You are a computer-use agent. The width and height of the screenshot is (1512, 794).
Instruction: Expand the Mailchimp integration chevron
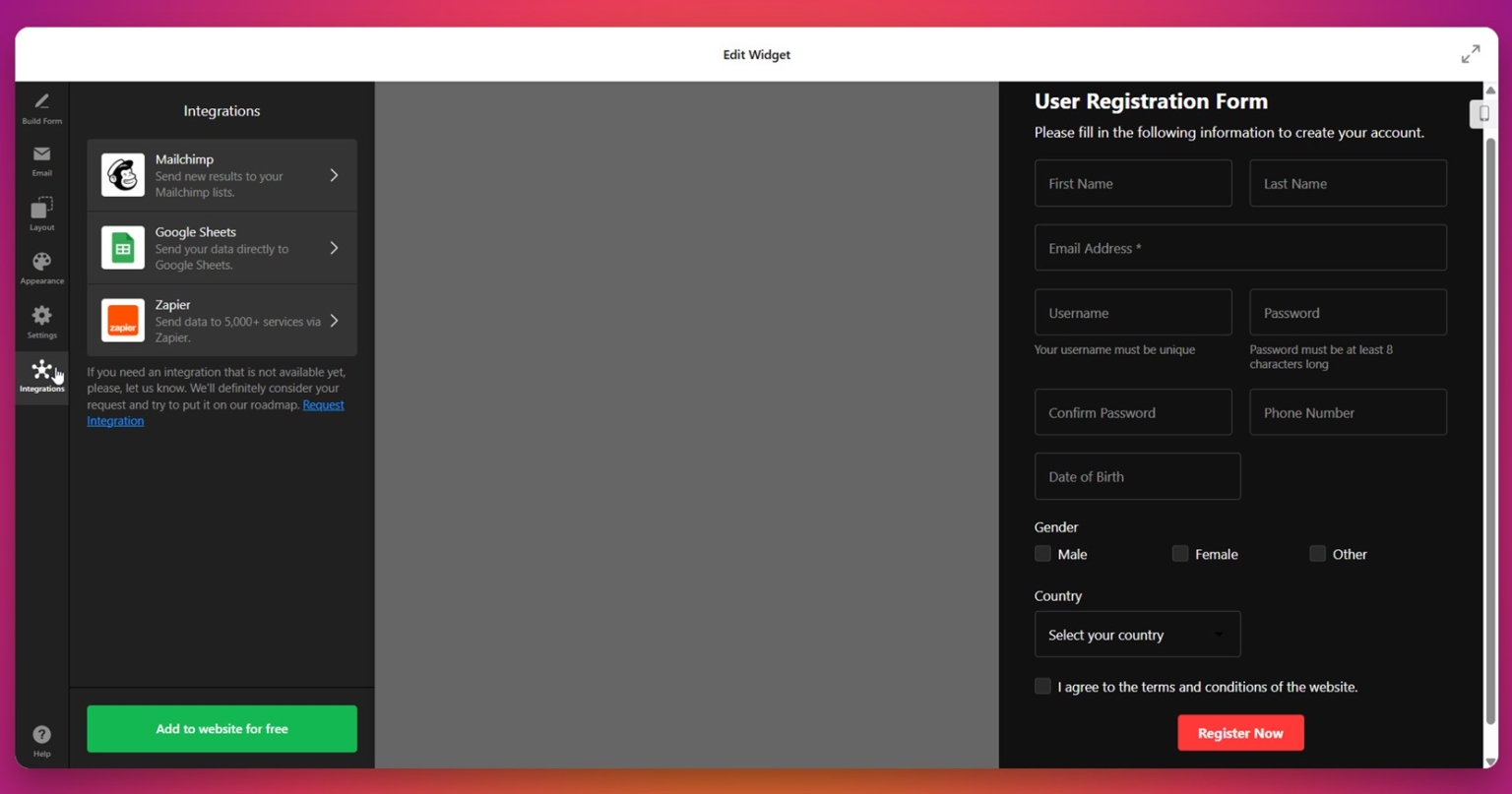pyautogui.click(x=335, y=174)
